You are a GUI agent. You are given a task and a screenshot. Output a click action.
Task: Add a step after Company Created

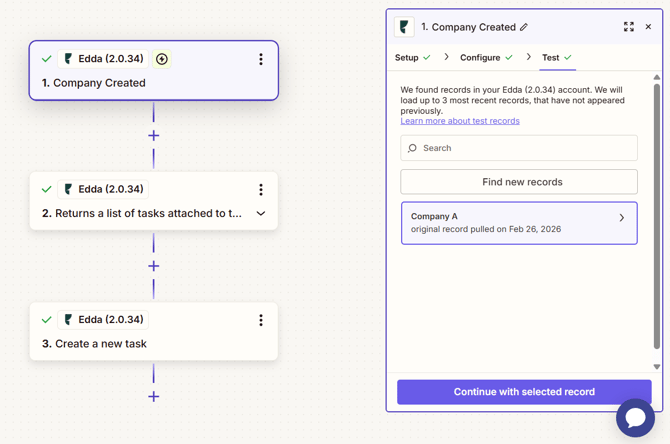pos(153,135)
